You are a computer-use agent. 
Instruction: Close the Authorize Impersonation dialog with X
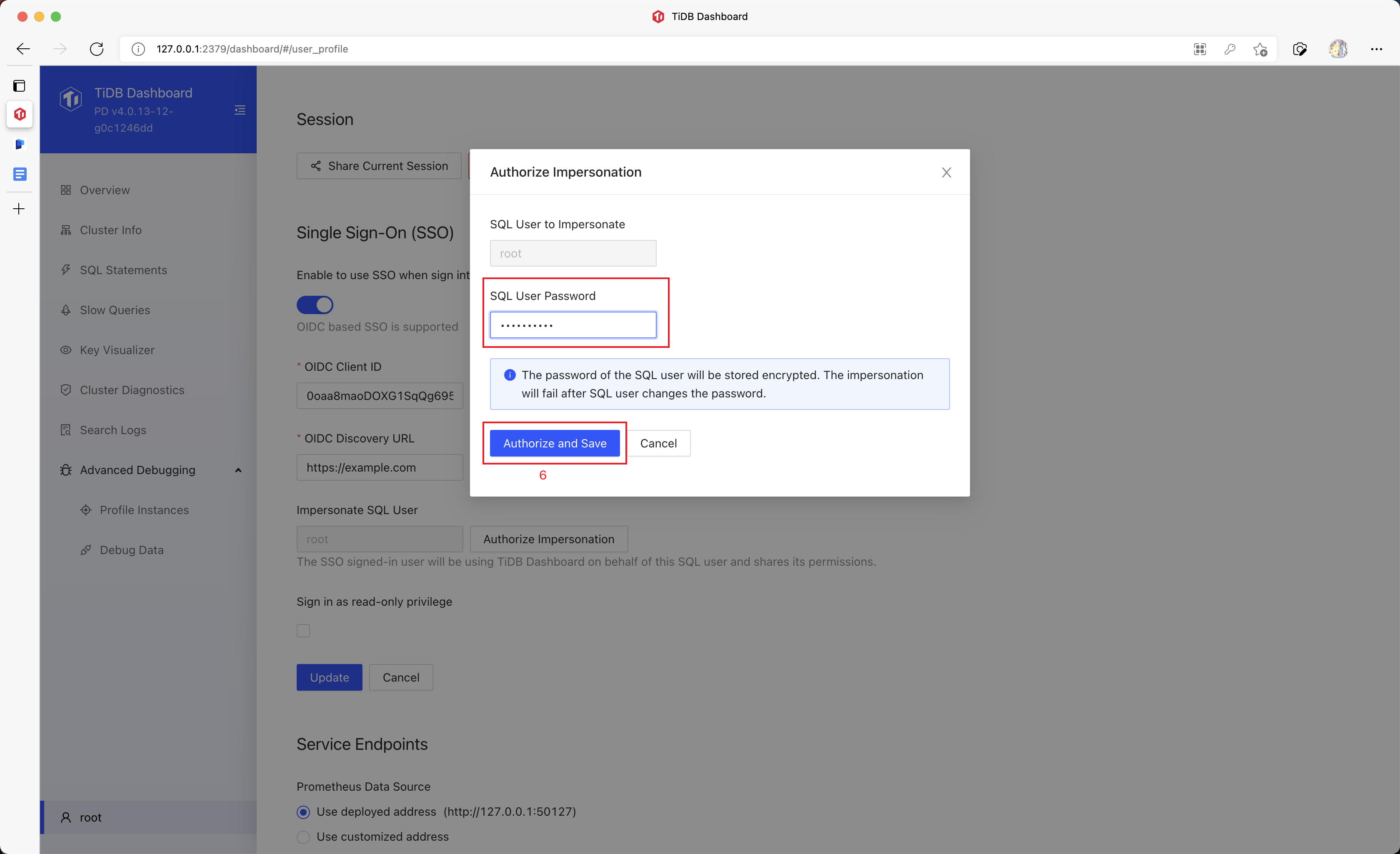click(x=946, y=172)
